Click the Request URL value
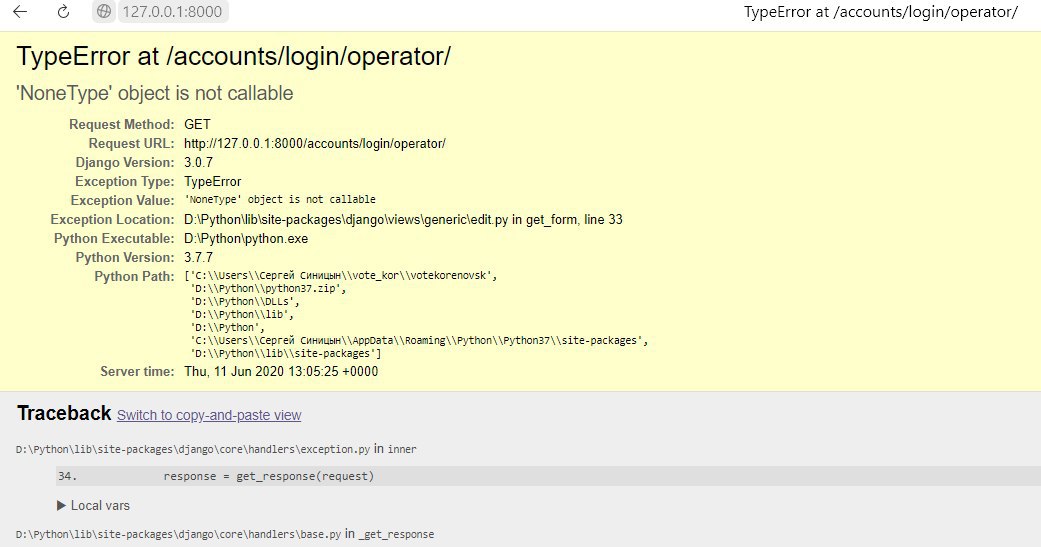Image resolution: width=1041 pixels, height=547 pixels. 315,143
